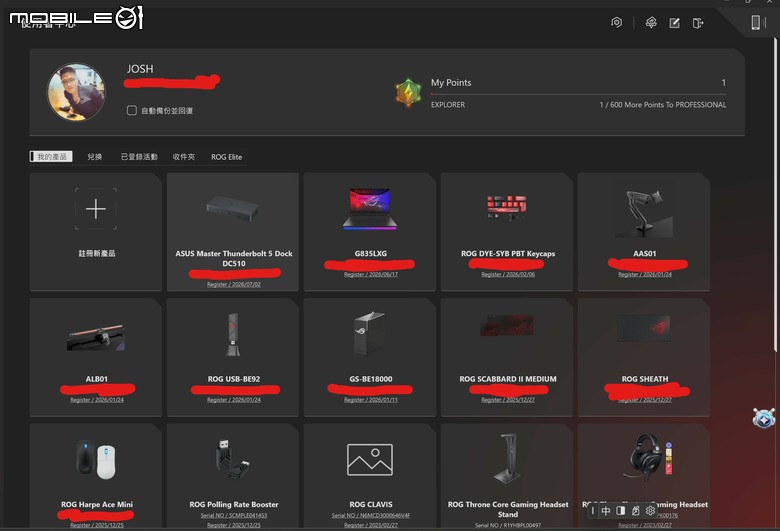Open the headset stand product image
This screenshot has width=780, height=531.
coord(507,458)
